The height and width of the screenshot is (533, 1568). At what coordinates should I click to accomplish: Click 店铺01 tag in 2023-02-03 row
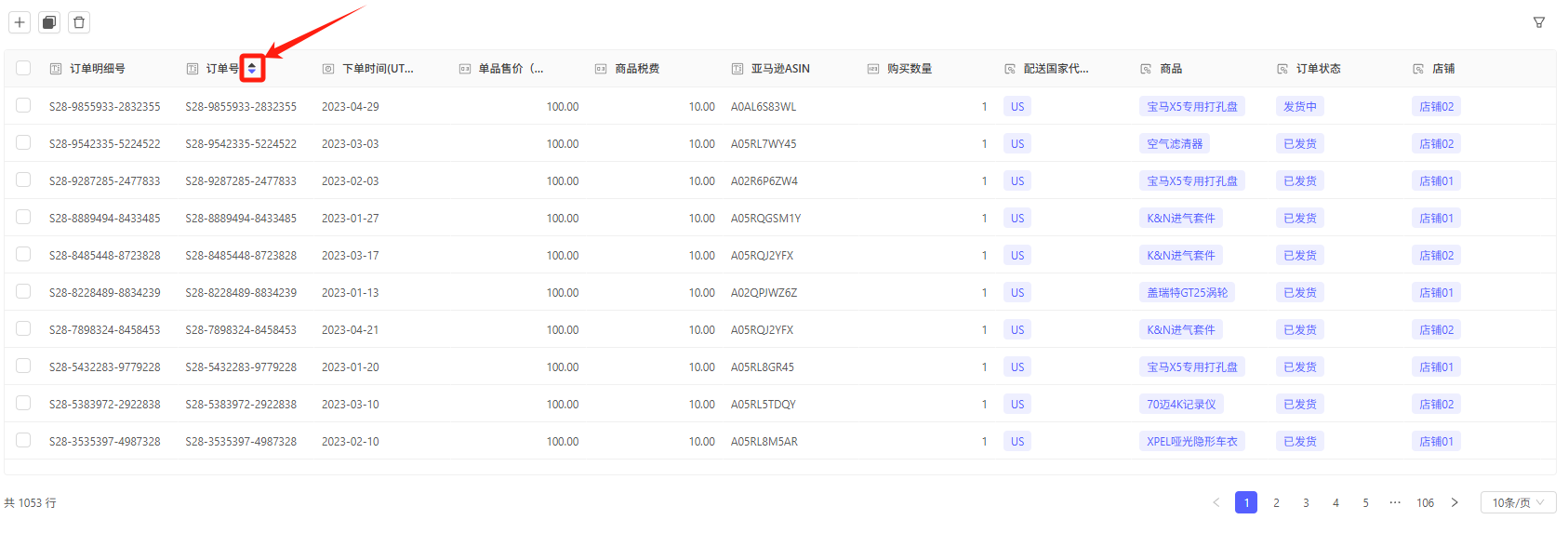coord(1436,180)
